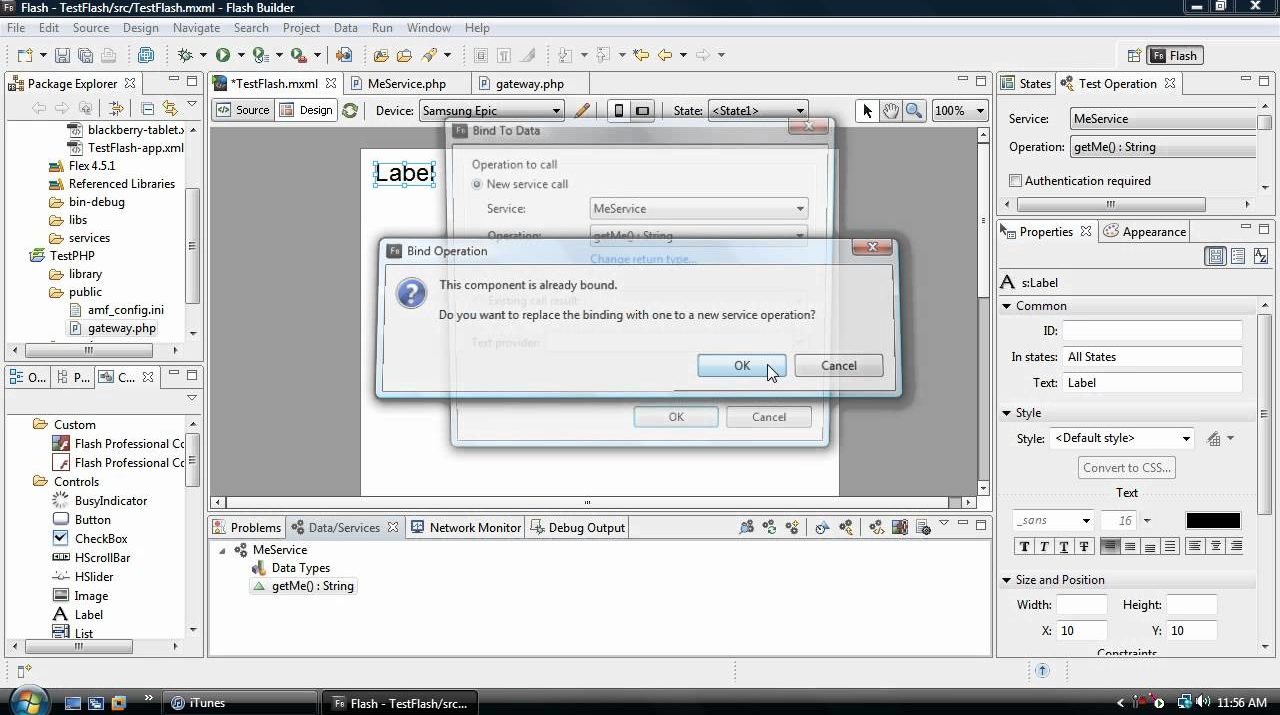This screenshot has width=1280, height=715.
Task: Activate the magnifier zoom tool
Action: [913, 111]
